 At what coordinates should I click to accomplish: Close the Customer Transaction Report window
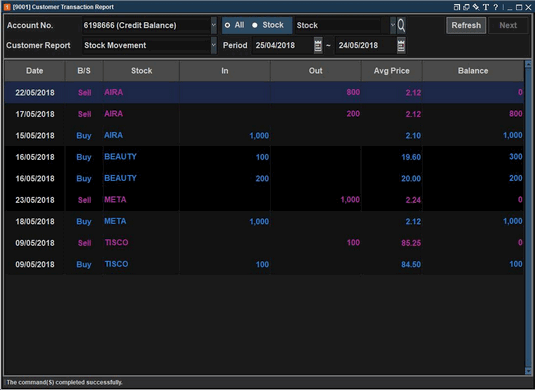pos(528,7)
